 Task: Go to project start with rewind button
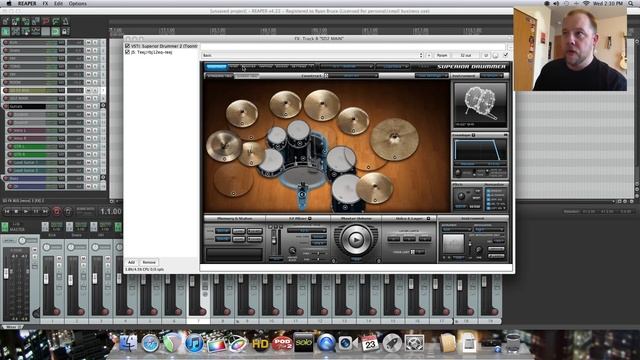(7, 211)
